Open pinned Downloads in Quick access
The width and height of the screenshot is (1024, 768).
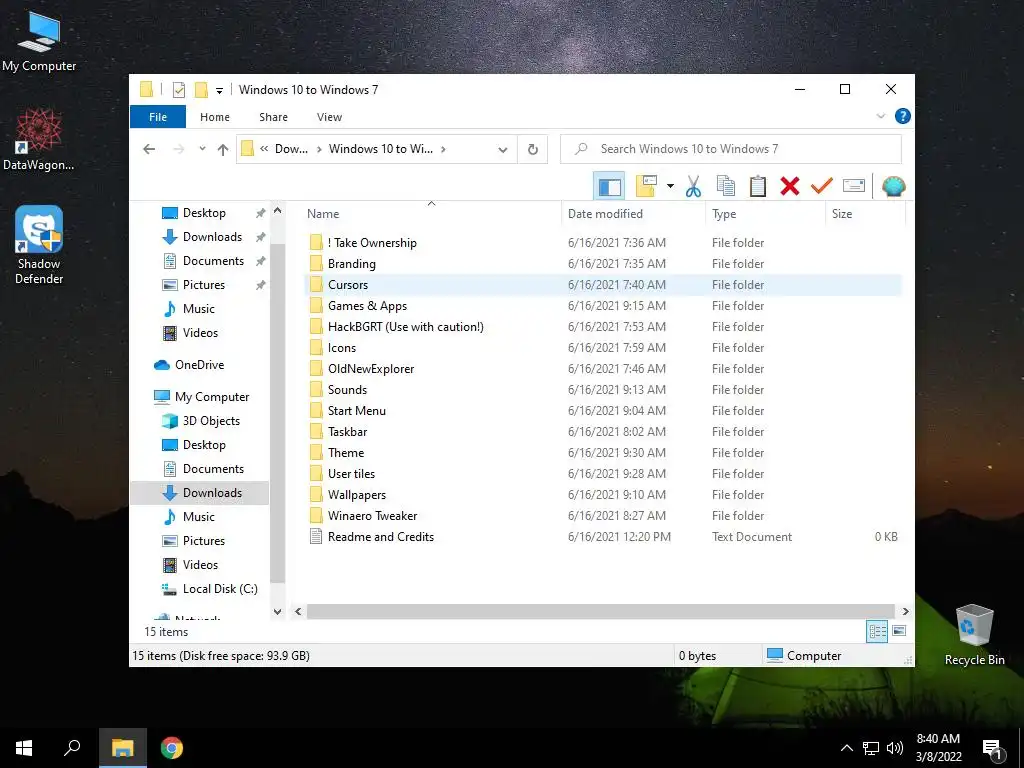pos(212,237)
